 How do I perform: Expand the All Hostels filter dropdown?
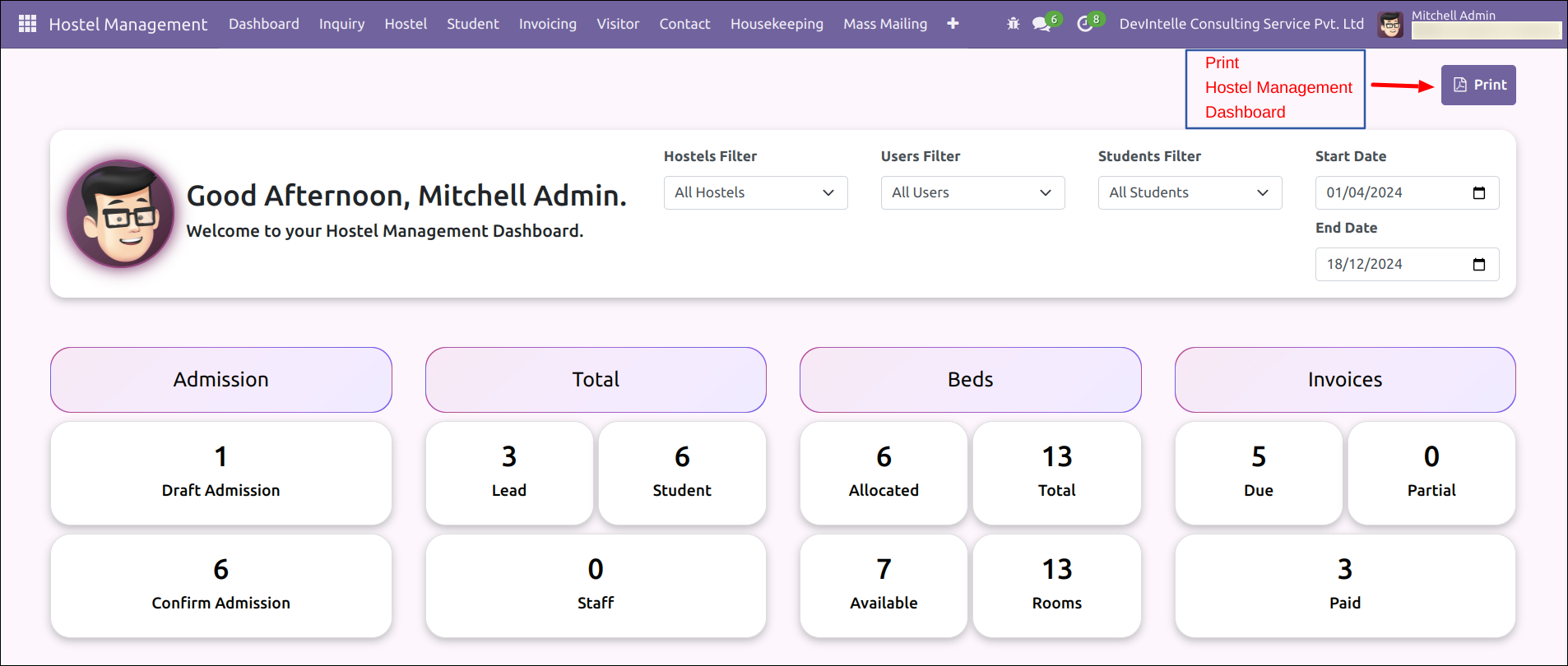coord(755,192)
